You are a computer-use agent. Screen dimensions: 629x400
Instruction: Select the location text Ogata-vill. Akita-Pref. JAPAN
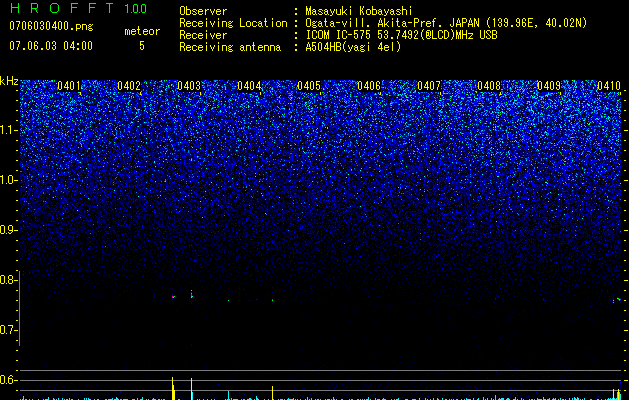tap(392, 23)
